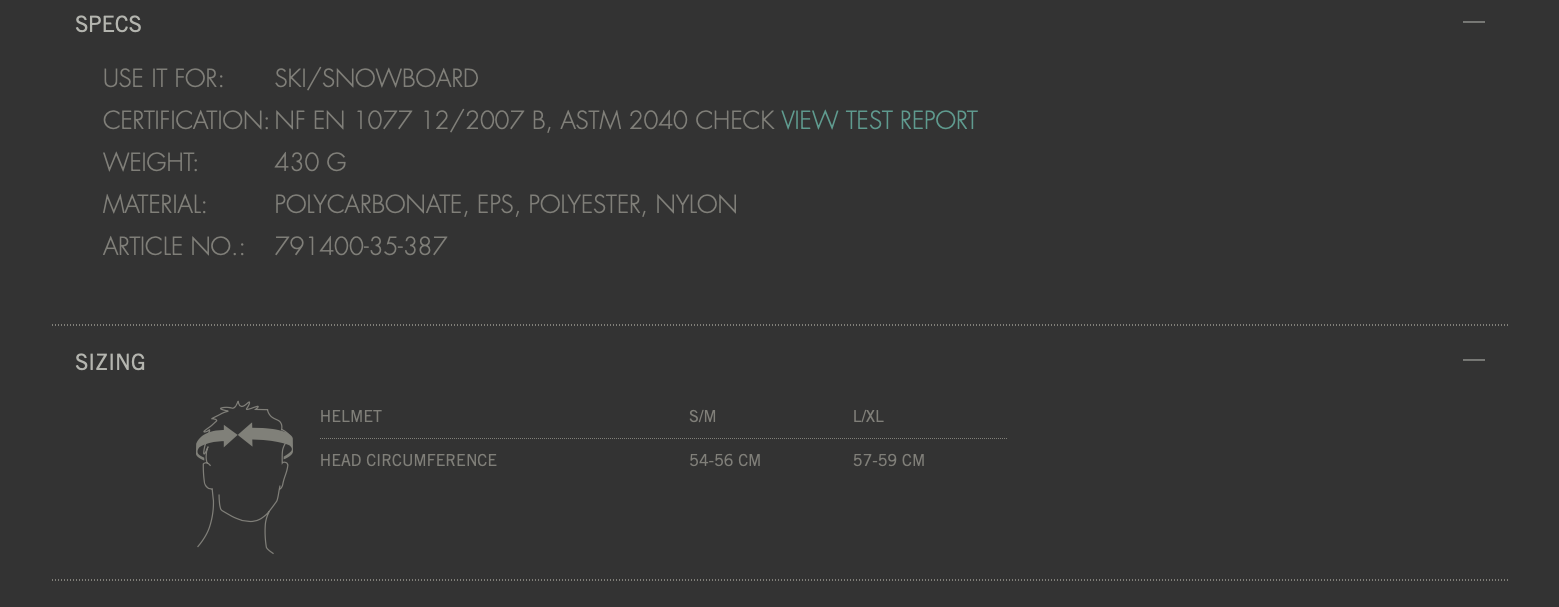Click the article number 791400-35-387

click(361, 246)
